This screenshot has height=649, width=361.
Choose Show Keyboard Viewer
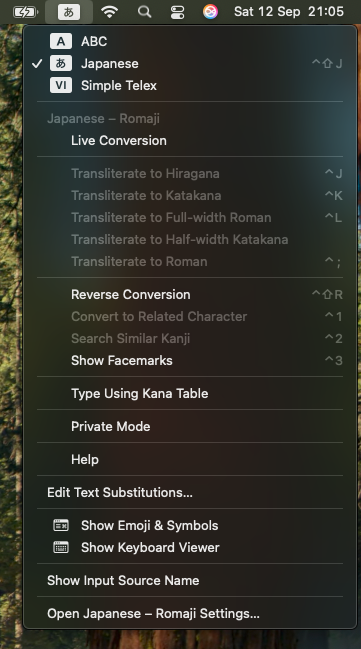(x=190, y=547)
